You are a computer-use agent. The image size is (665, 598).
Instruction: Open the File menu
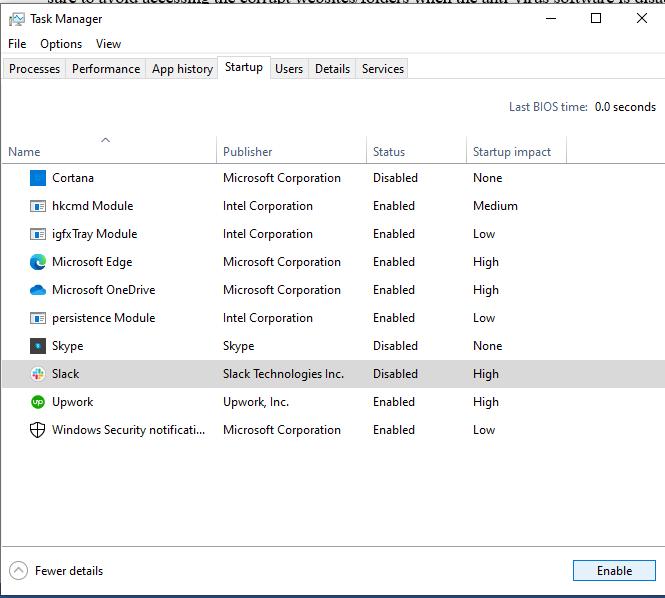17,44
